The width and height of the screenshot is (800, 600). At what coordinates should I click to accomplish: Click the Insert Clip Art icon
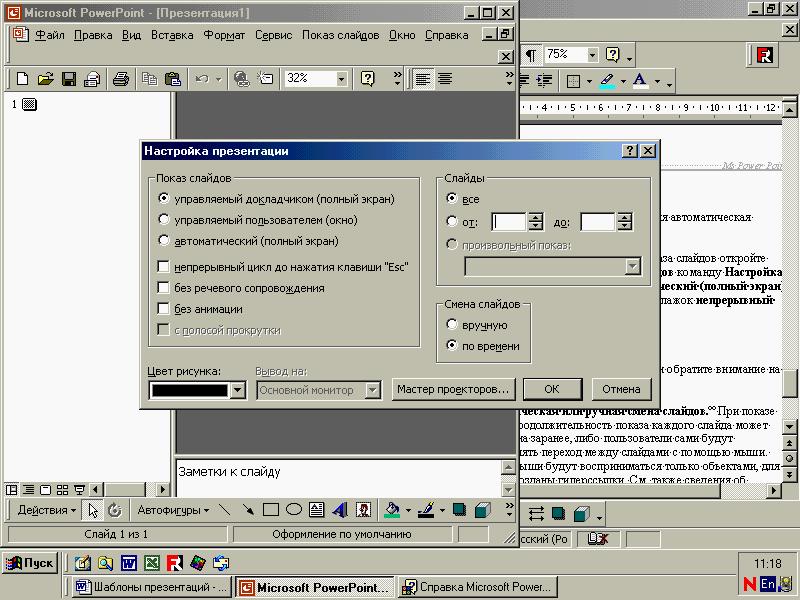point(363,510)
